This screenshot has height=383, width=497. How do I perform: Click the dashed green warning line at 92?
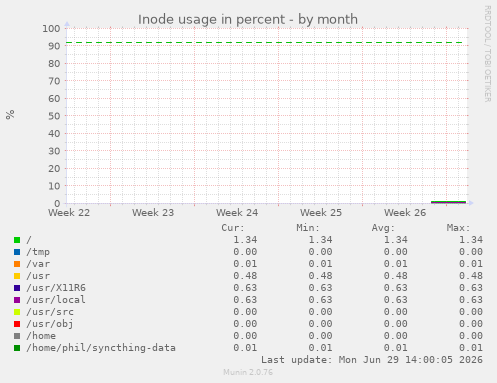click(264, 43)
